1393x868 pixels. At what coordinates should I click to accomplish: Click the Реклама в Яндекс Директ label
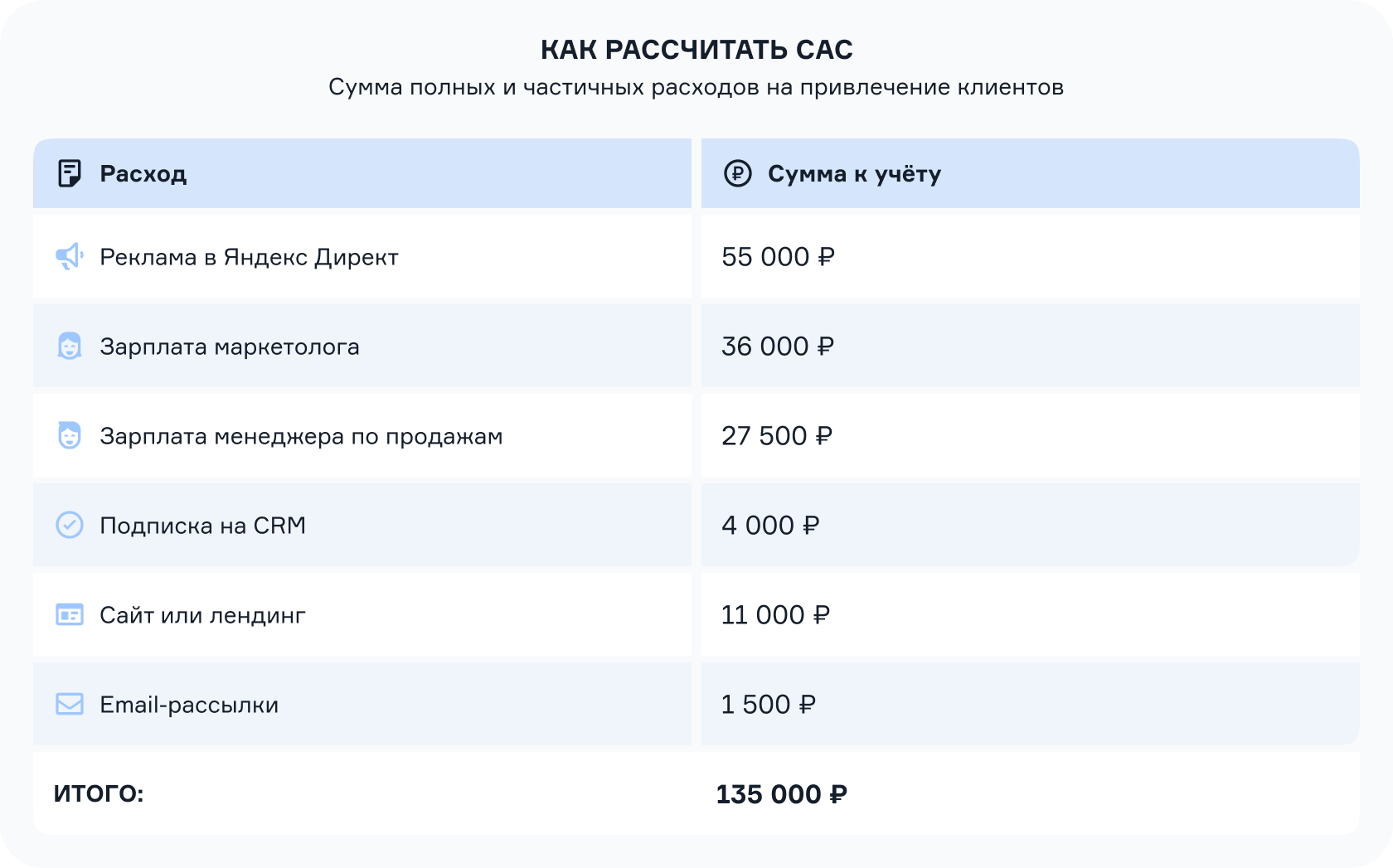[x=249, y=257]
